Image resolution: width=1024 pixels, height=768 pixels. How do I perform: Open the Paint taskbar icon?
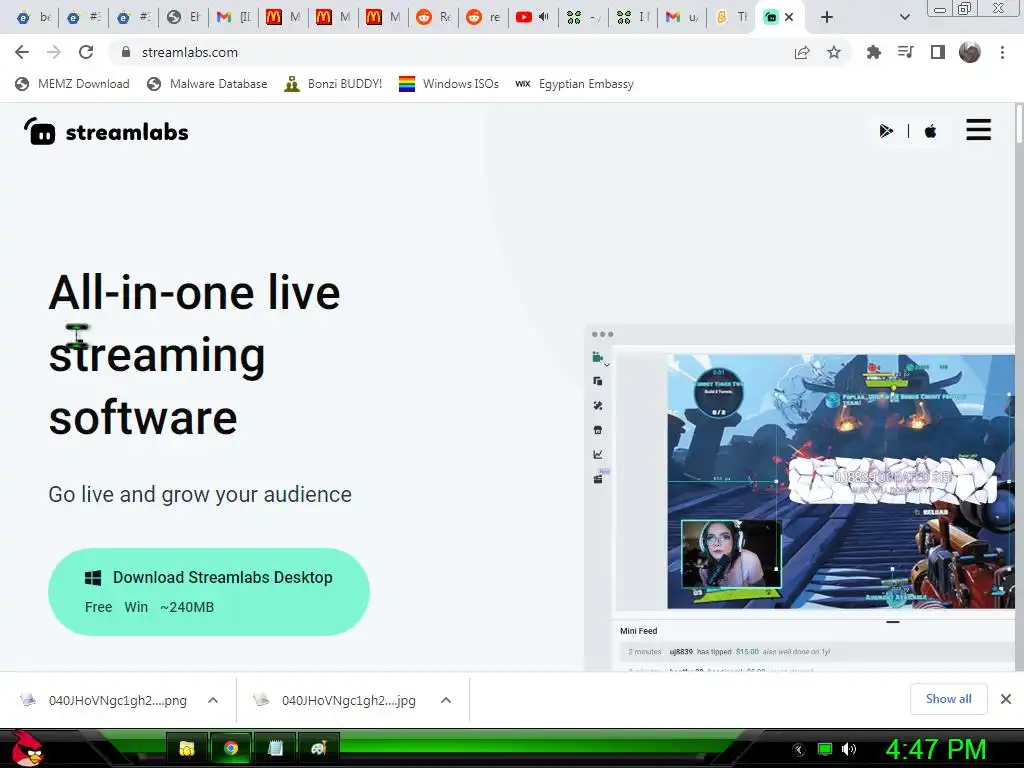coord(319,748)
